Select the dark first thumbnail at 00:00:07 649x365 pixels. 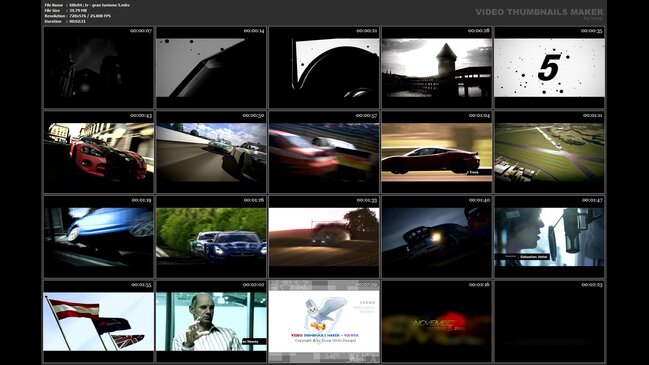[99, 67]
